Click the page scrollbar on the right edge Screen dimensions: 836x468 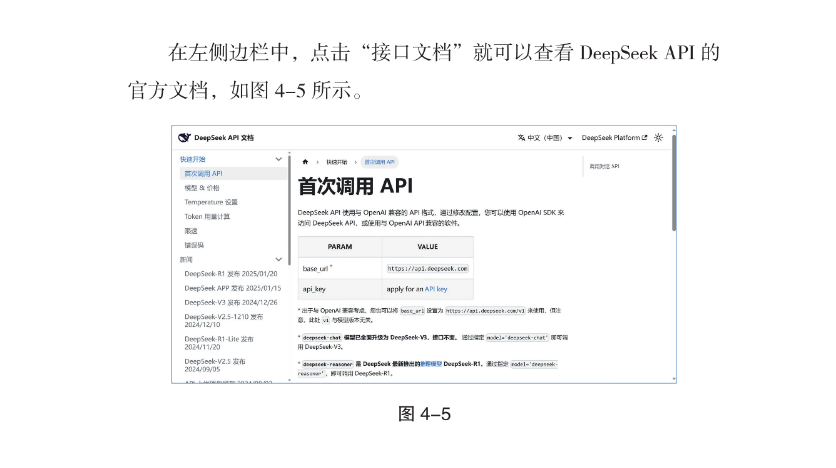[674, 183]
